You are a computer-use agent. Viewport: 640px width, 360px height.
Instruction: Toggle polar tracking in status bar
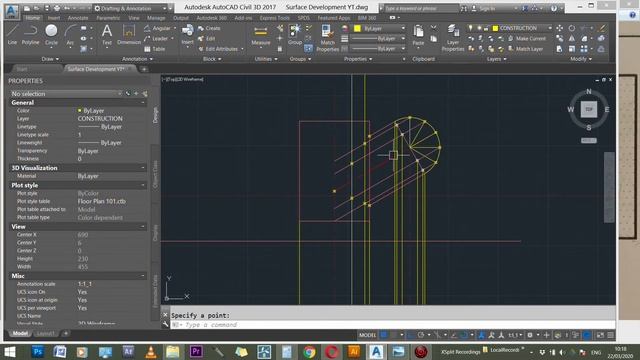[421, 335]
